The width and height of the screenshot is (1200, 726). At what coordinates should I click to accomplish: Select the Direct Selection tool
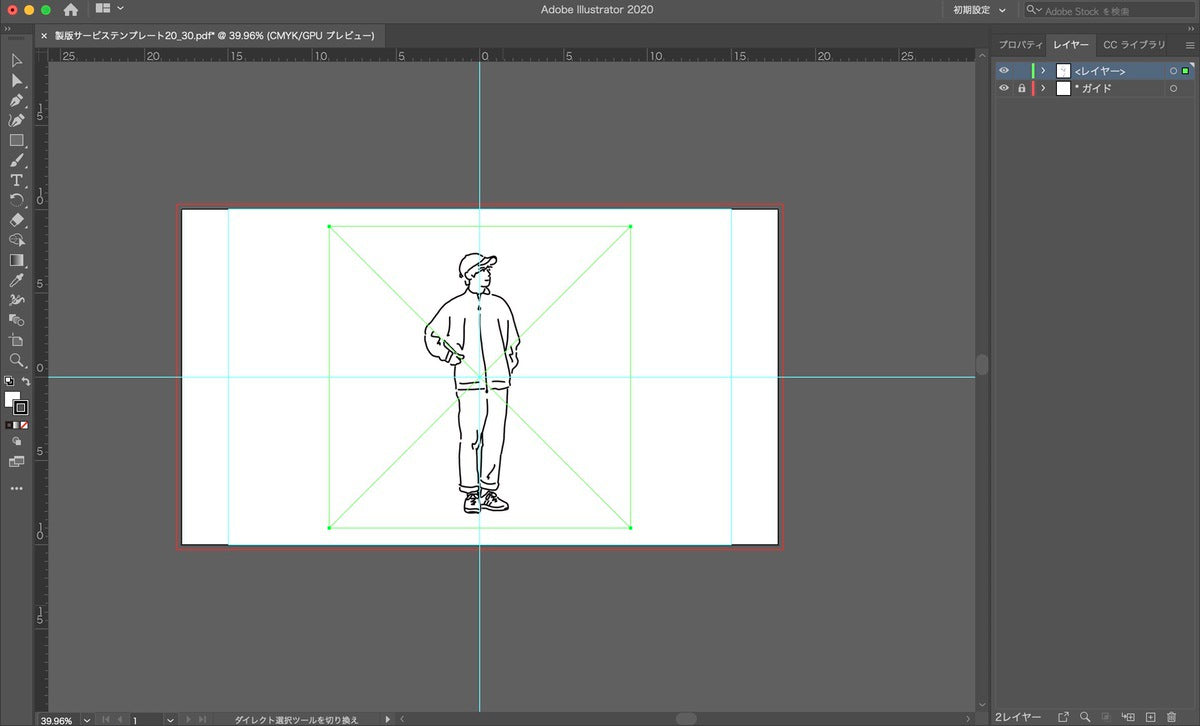[17, 81]
